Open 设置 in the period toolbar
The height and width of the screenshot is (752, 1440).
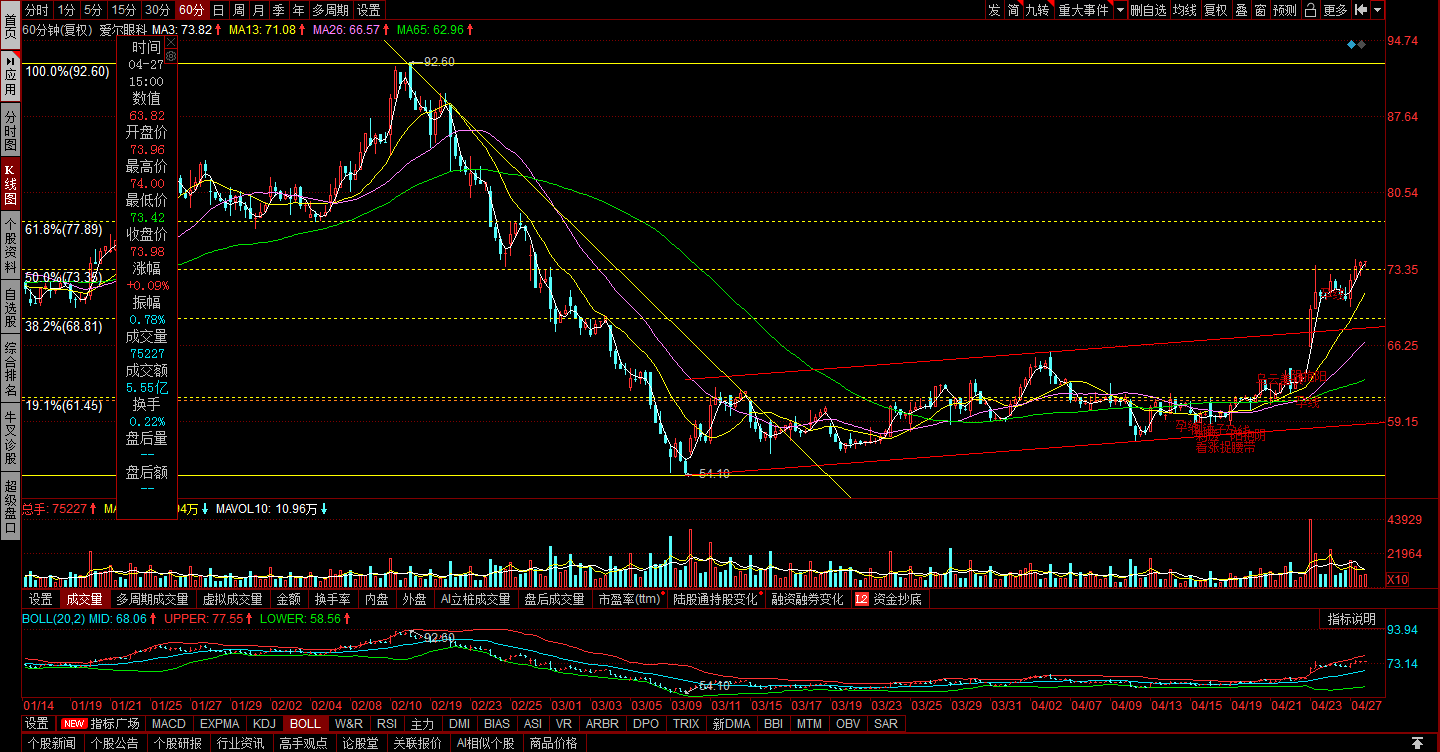(x=369, y=10)
